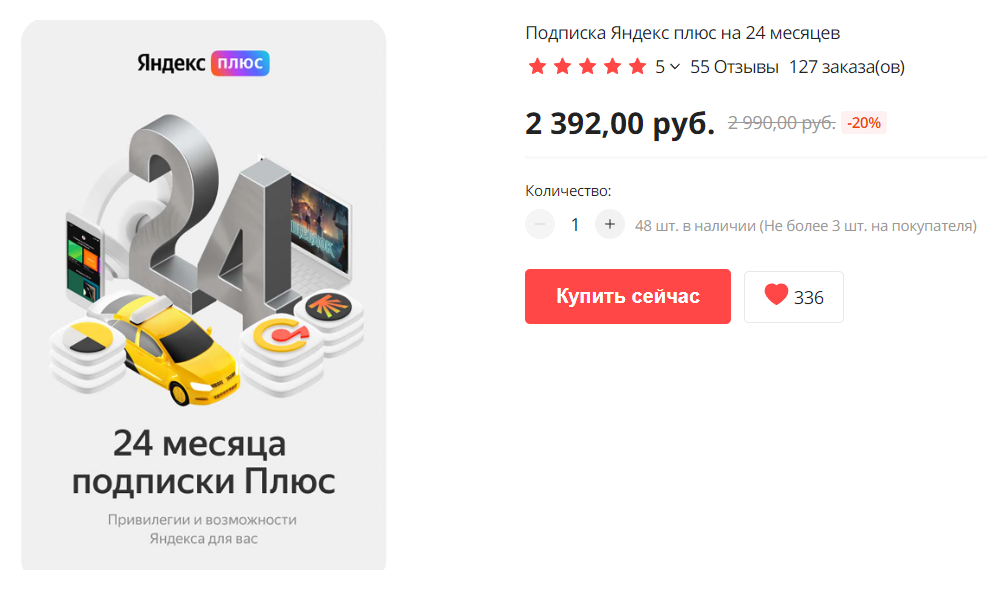
Task: Click the -20% discount badge
Action: (864, 123)
